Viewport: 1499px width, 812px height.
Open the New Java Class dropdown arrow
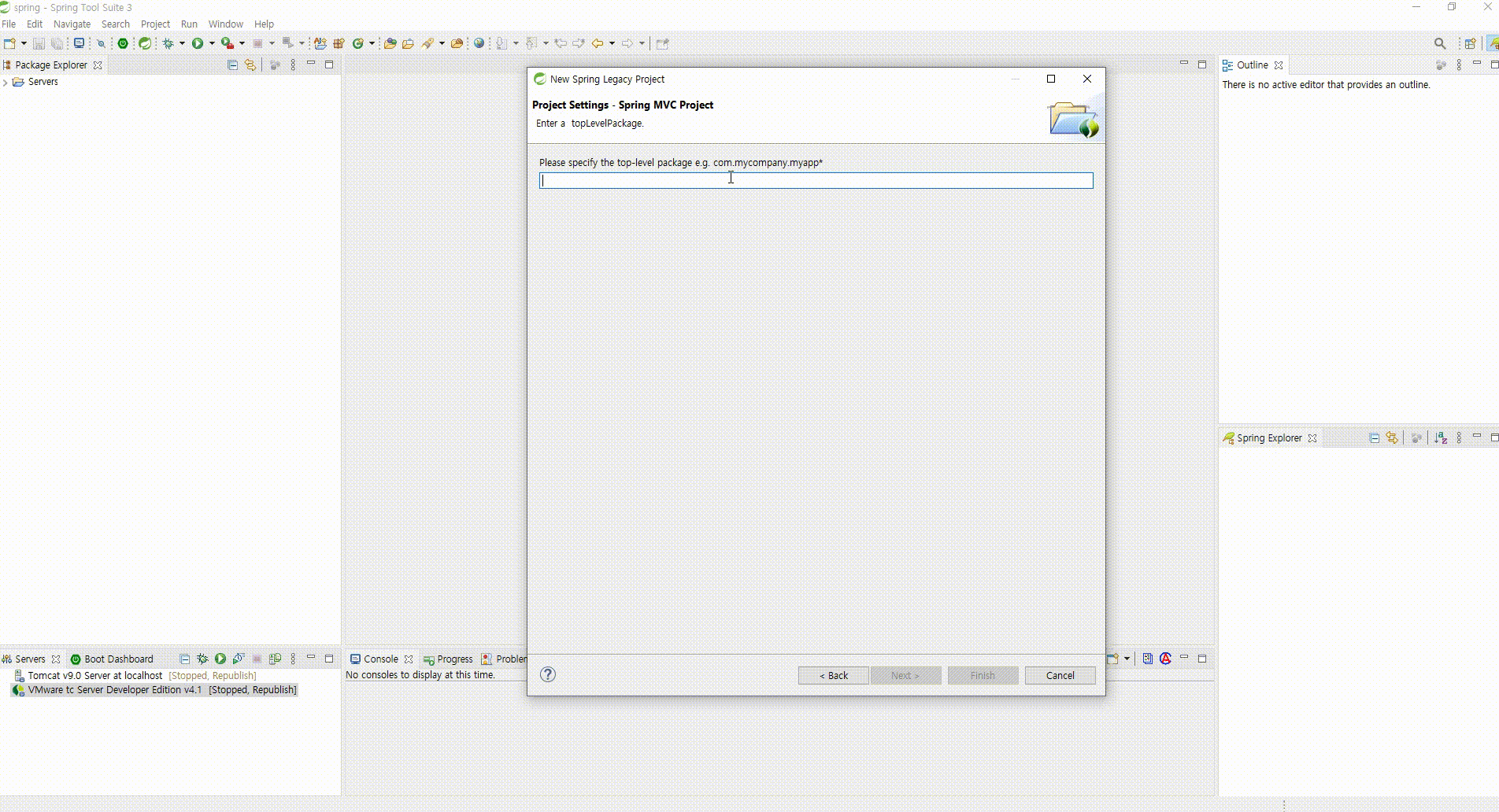click(372, 43)
